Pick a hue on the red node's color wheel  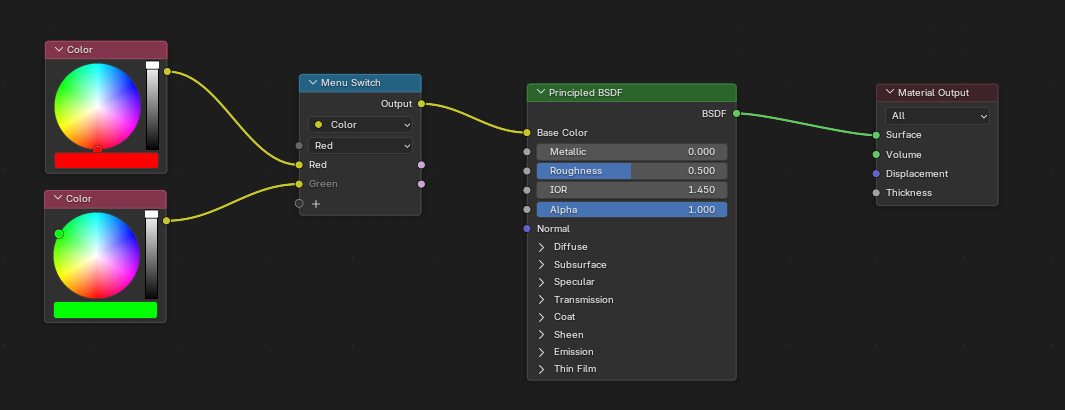(97, 106)
